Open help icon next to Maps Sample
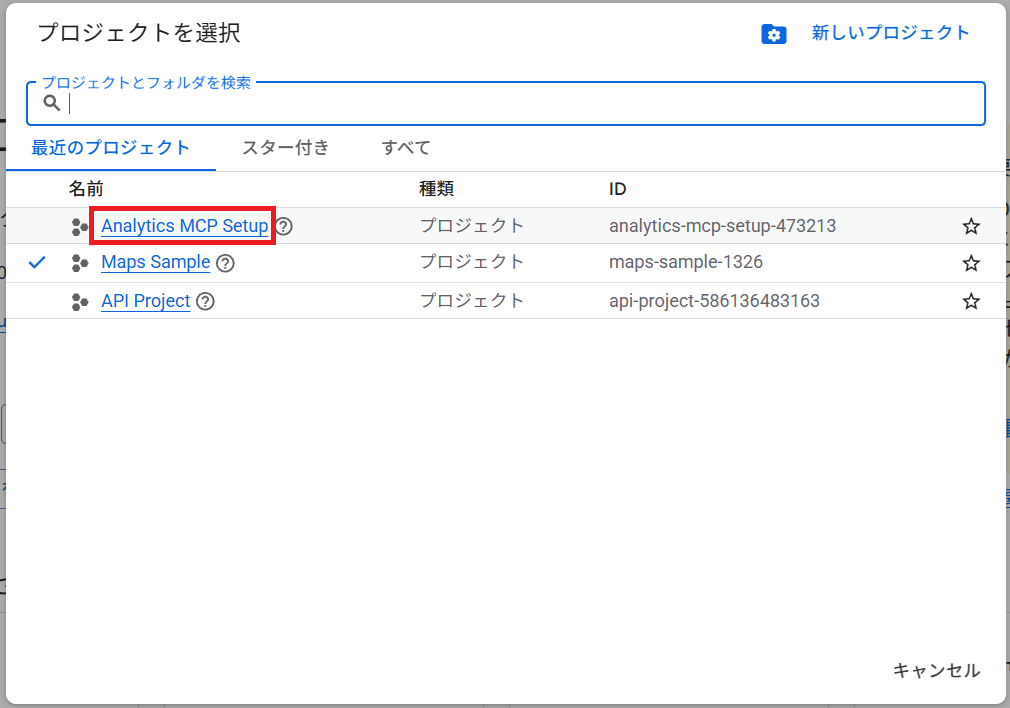Image resolution: width=1010 pixels, height=708 pixels. [225, 263]
